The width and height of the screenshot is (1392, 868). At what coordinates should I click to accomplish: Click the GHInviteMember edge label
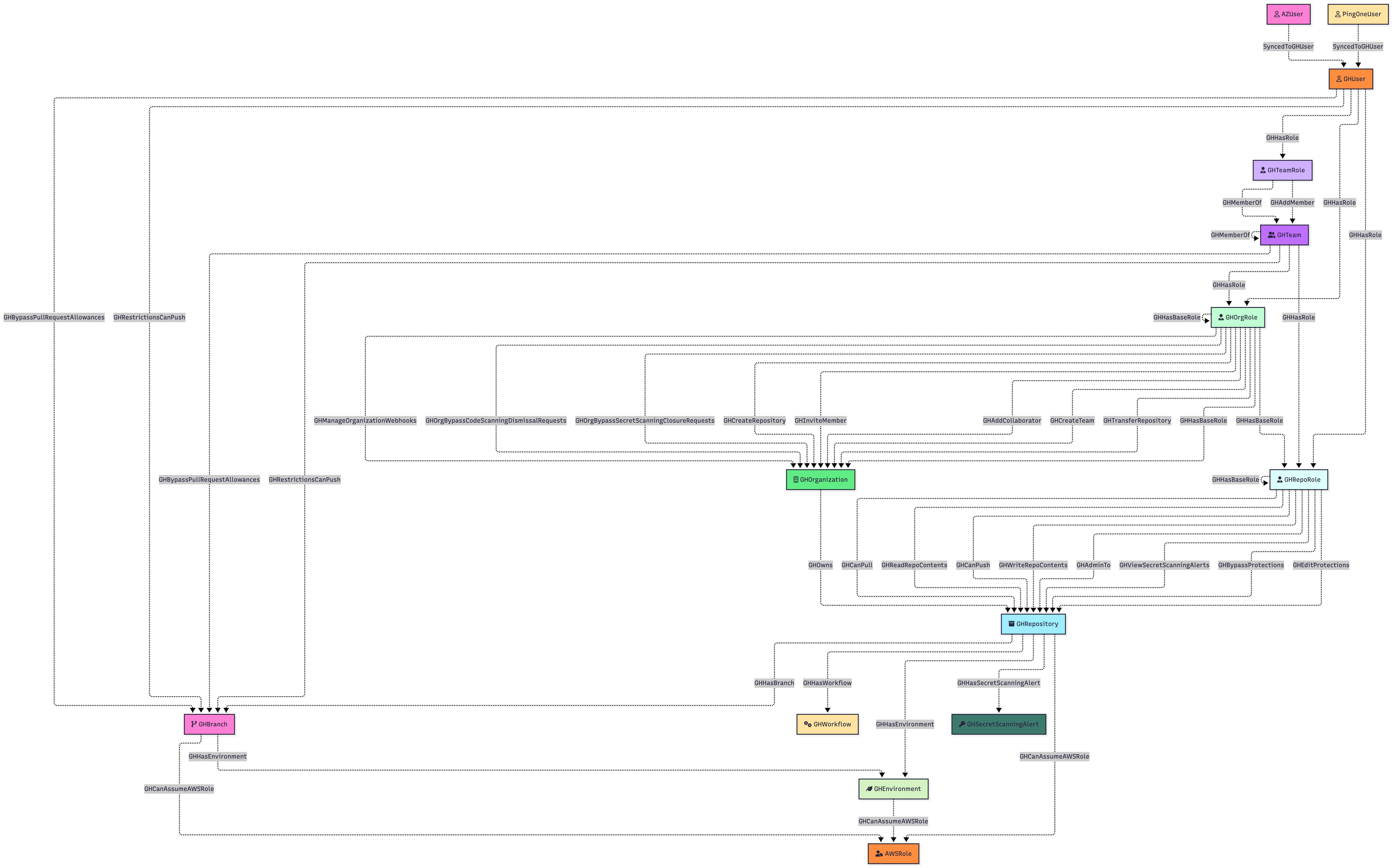[820, 421]
